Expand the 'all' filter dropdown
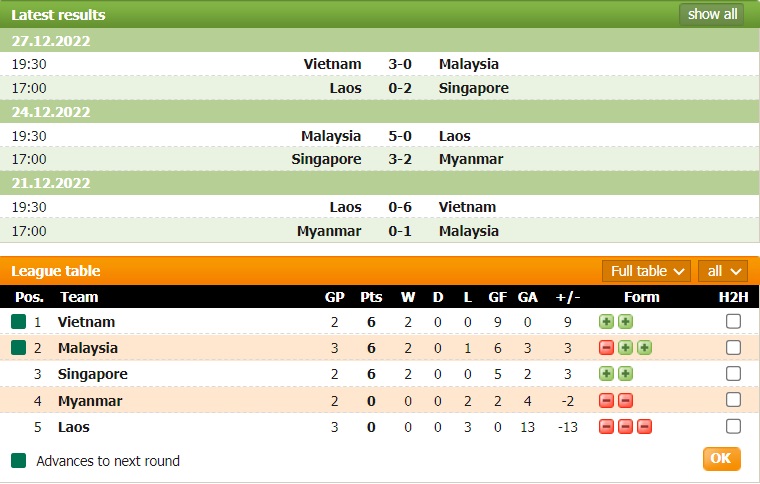Screen dimensions: 760x484 point(724,271)
